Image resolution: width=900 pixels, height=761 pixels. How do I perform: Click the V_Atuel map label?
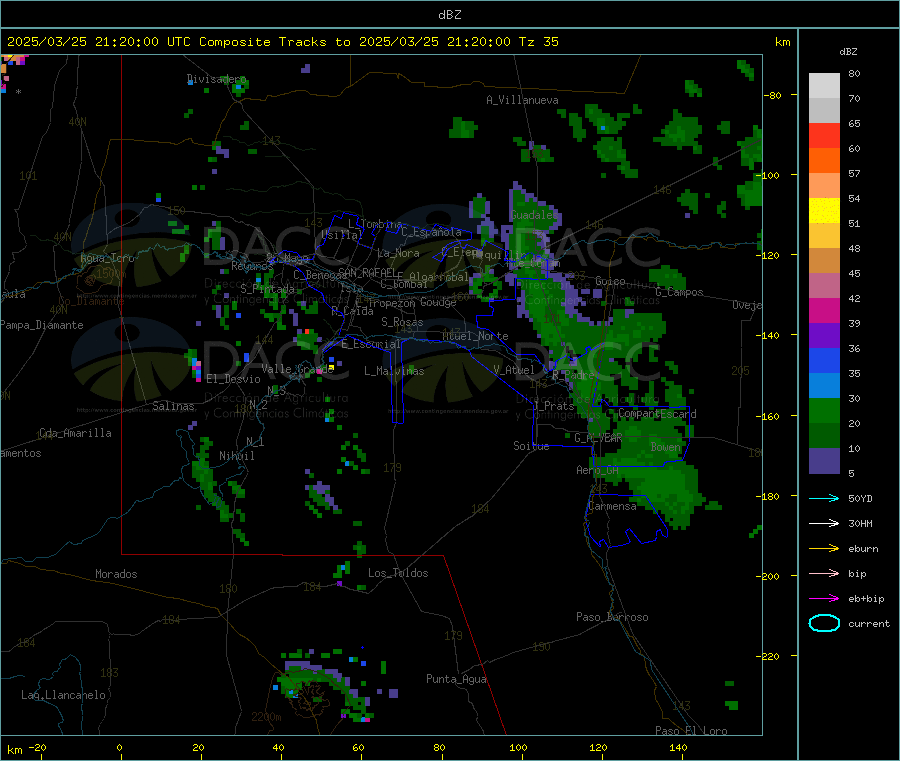[514, 370]
